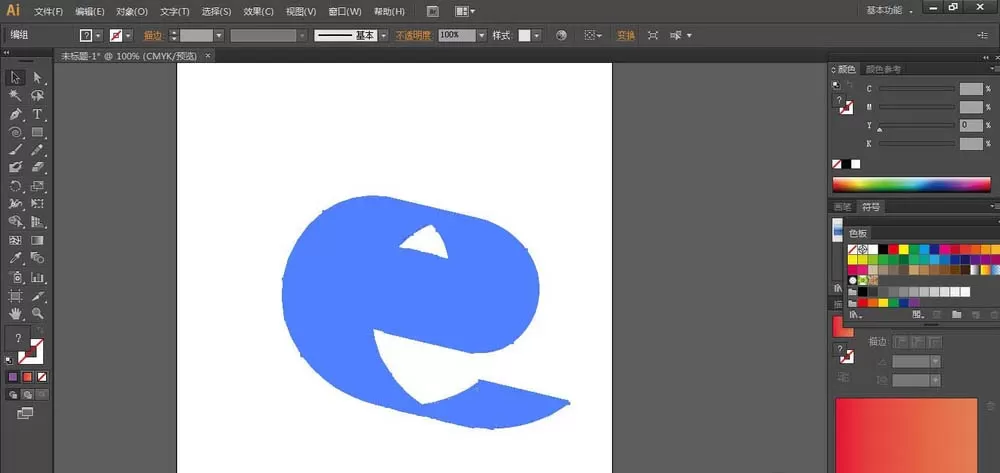Viewport: 1000px width, 473px height.
Task: Select the Pencil tool
Action: (38, 150)
